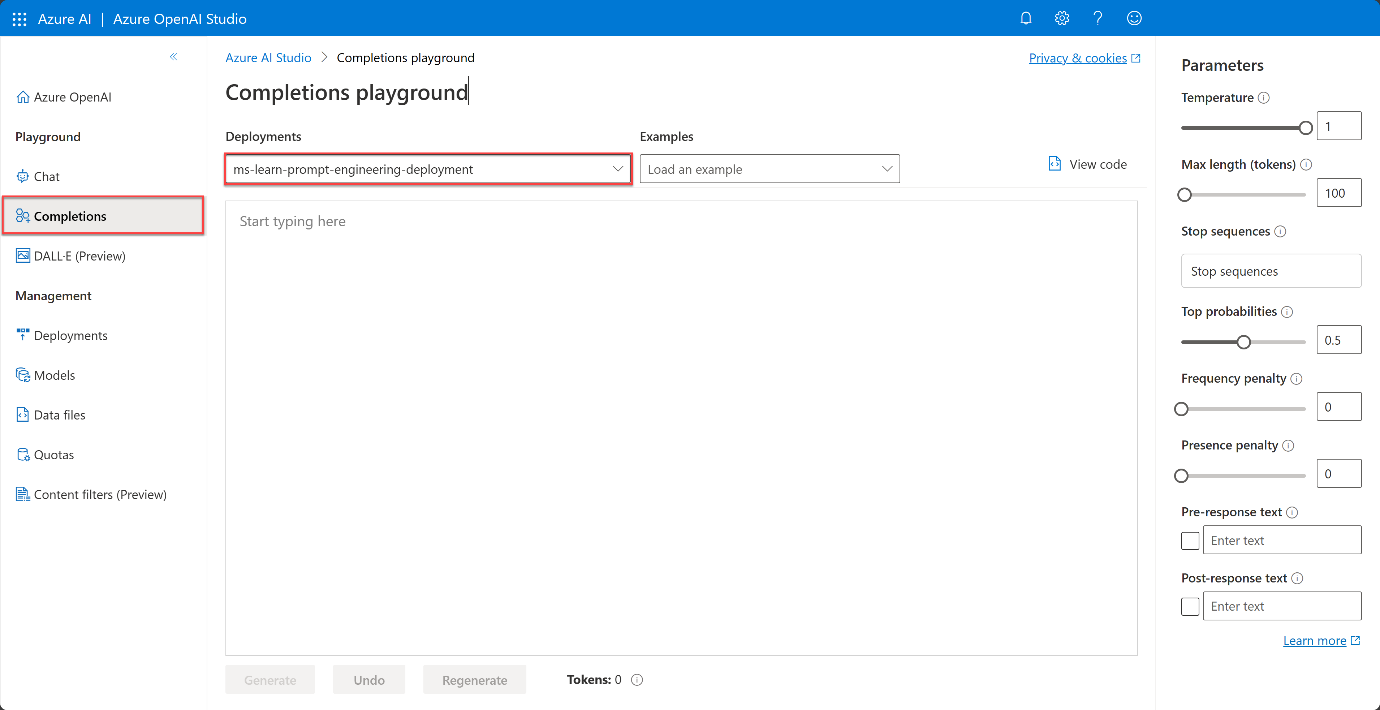Show Frequency penalty info icon
The width and height of the screenshot is (1380, 710).
pos(1297,379)
